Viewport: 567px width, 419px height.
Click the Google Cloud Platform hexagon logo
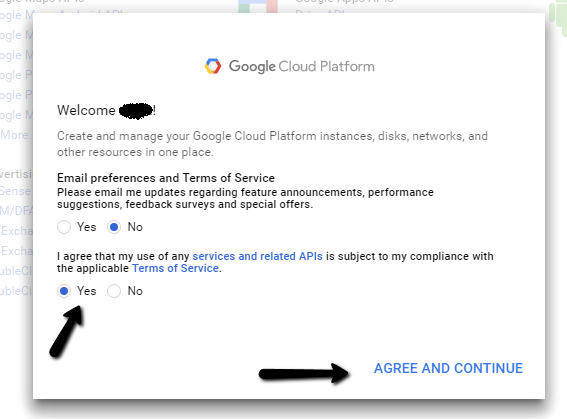(213, 66)
